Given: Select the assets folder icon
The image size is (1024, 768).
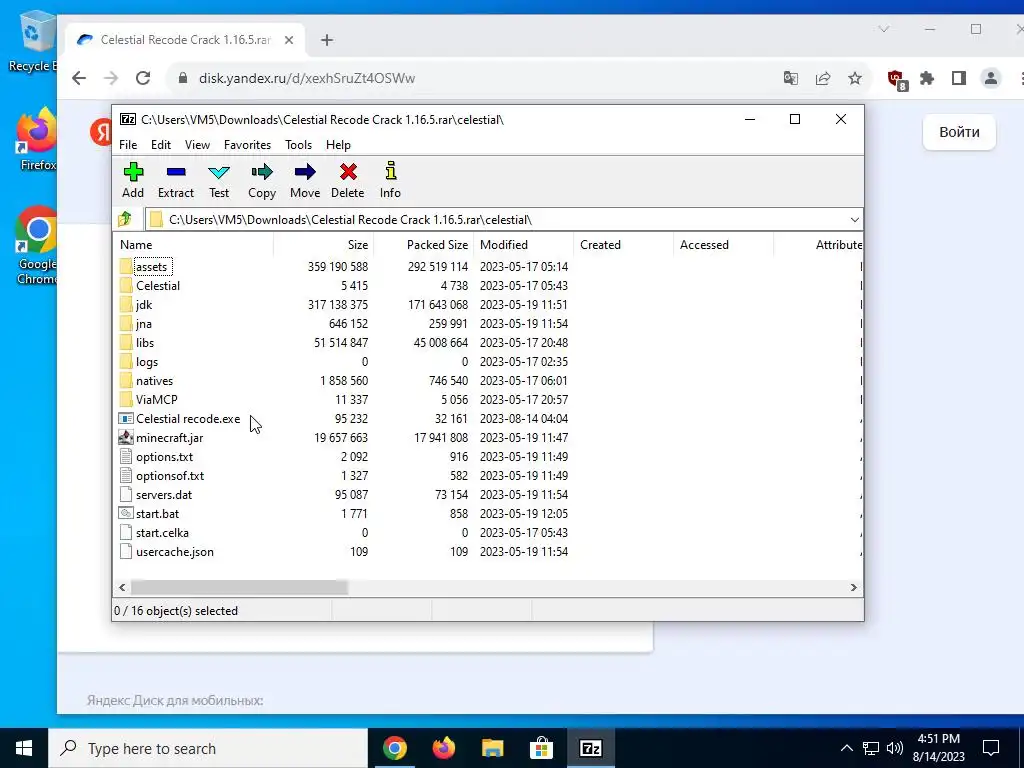Looking at the screenshot, I should (126, 266).
